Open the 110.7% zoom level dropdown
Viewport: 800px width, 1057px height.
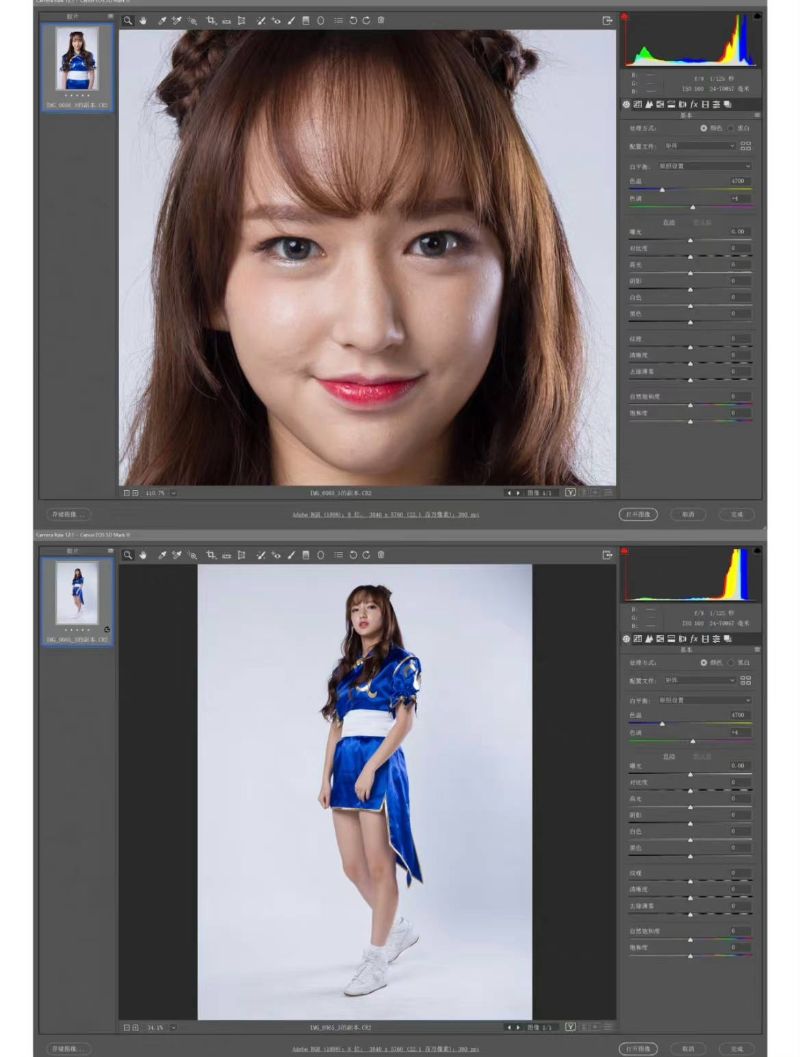[174, 493]
